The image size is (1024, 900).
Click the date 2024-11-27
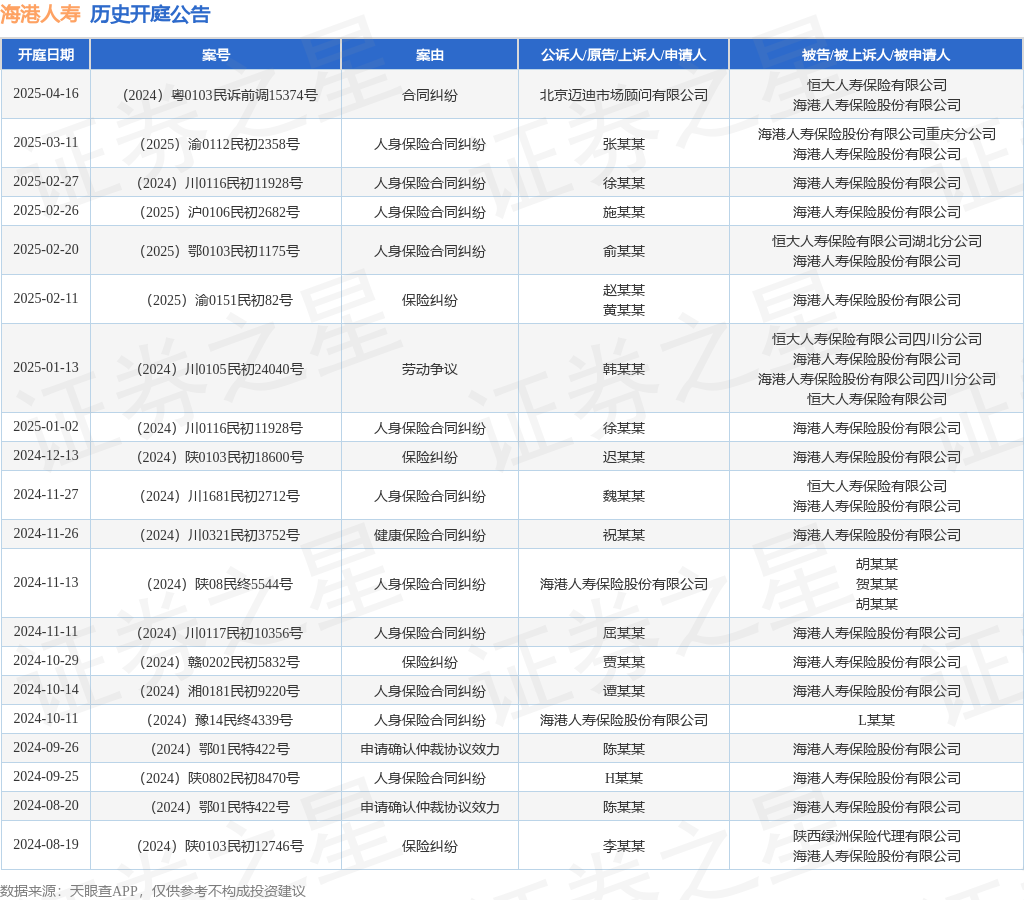46,494
